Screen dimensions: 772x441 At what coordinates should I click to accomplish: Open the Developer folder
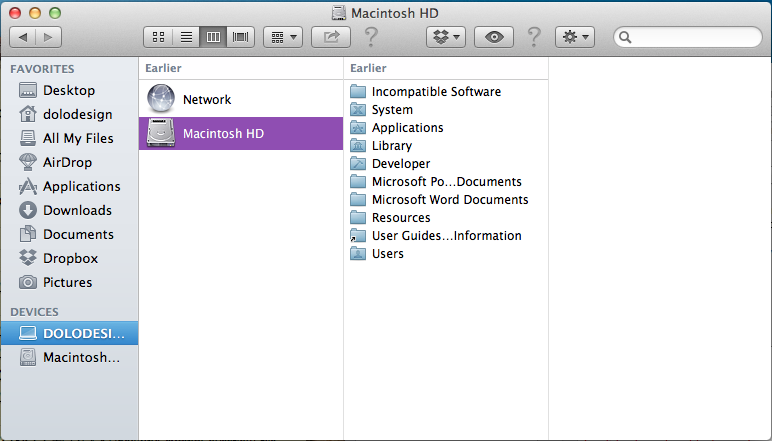coord(446,163)
